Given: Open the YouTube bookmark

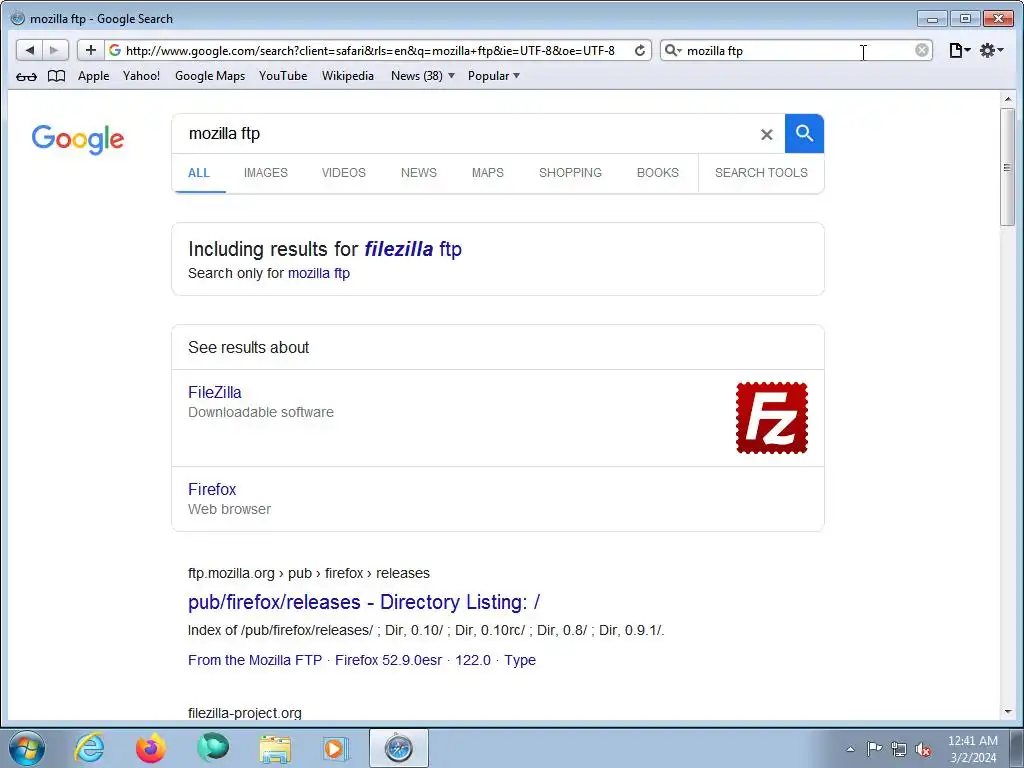Looking at the screenshot, I should tap(283, 76).
